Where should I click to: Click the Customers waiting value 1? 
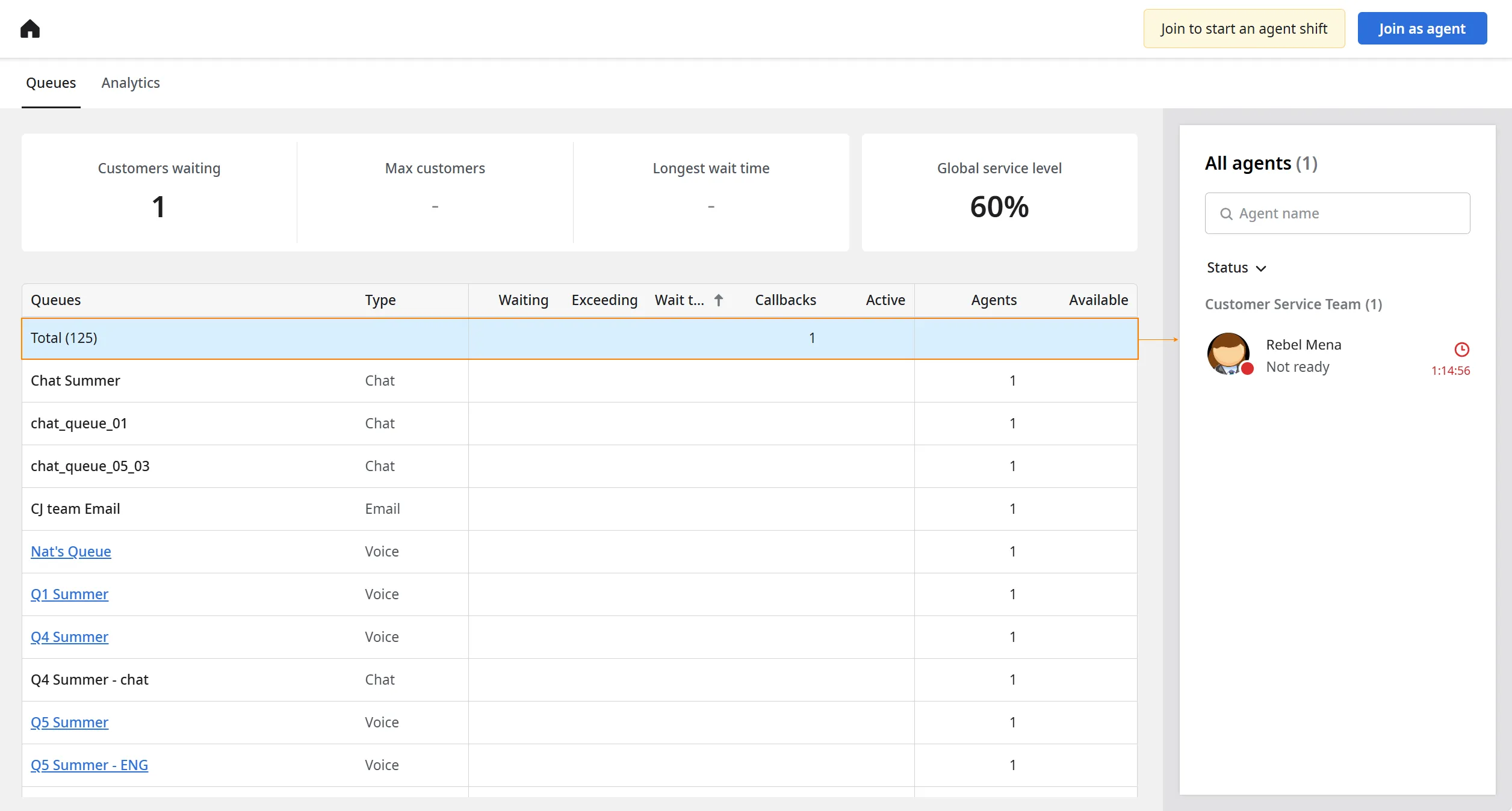pos(159,207)
